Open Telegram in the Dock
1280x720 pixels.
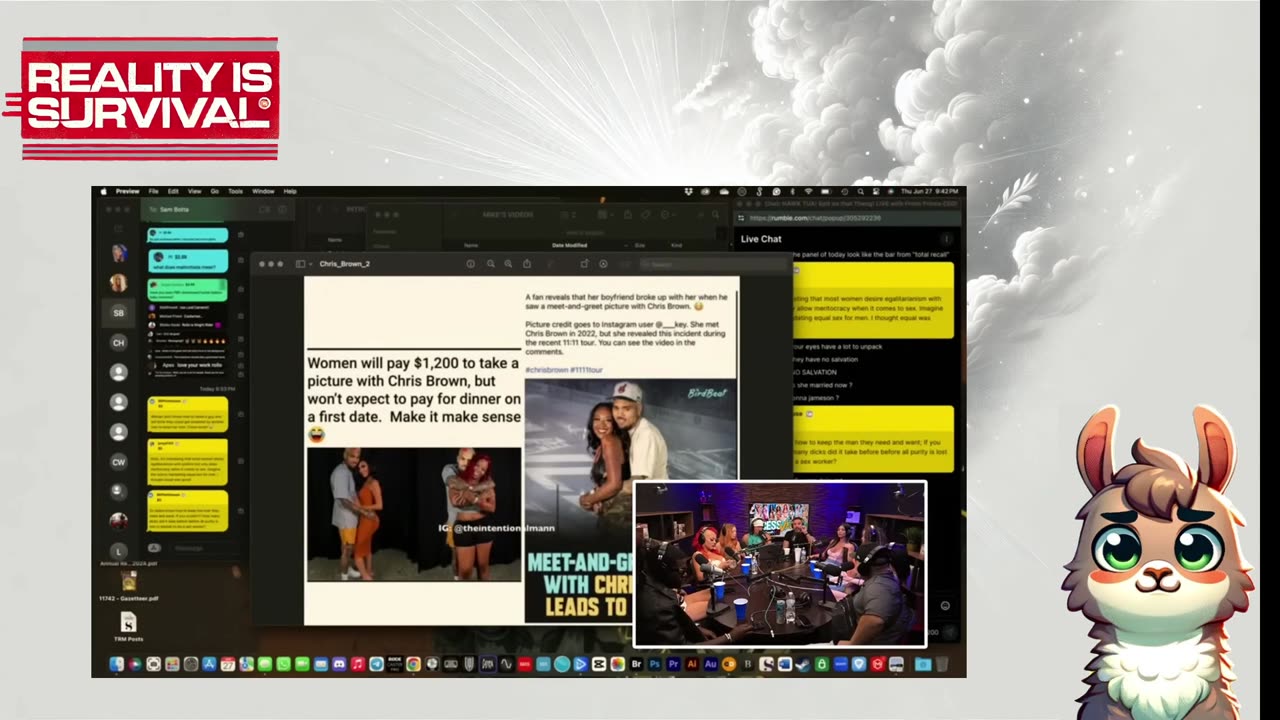[376, 664]
